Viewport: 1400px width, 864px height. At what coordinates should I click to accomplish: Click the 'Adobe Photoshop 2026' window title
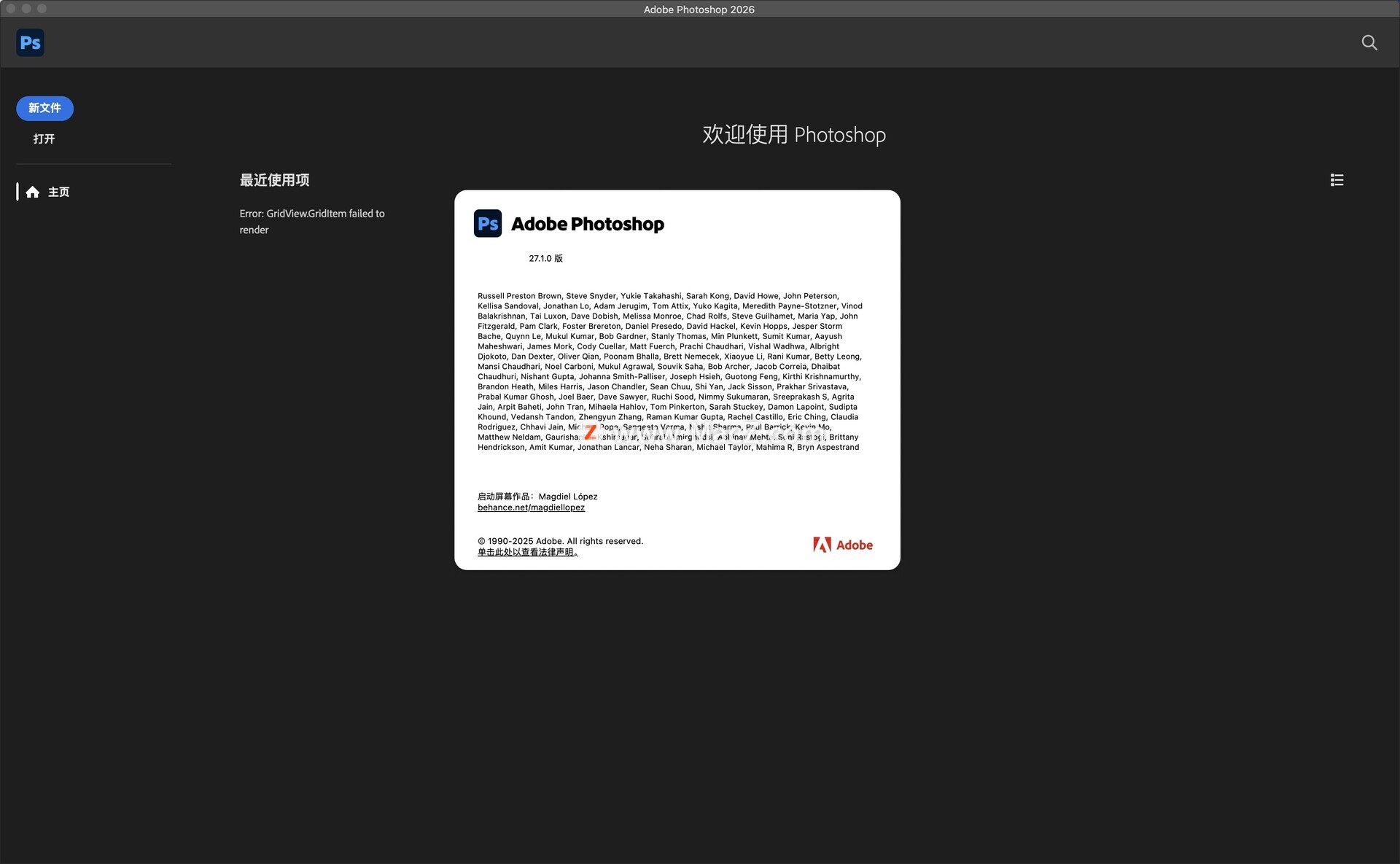(699, 9)
